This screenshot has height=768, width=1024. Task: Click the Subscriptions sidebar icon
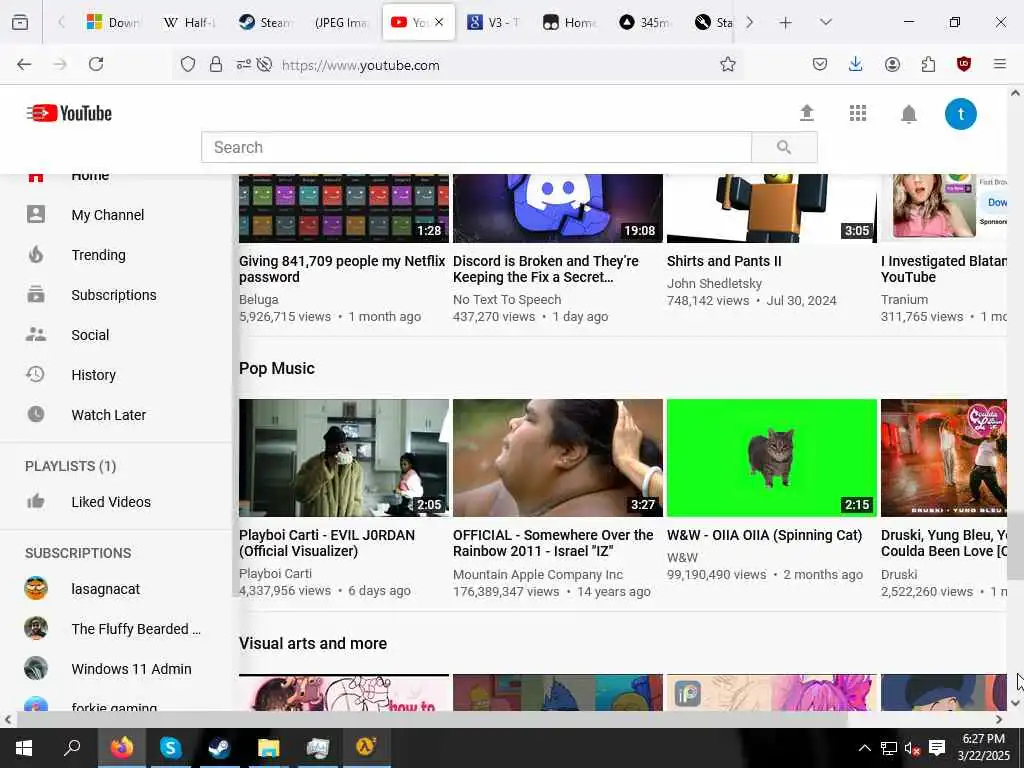tap(36, 294)
